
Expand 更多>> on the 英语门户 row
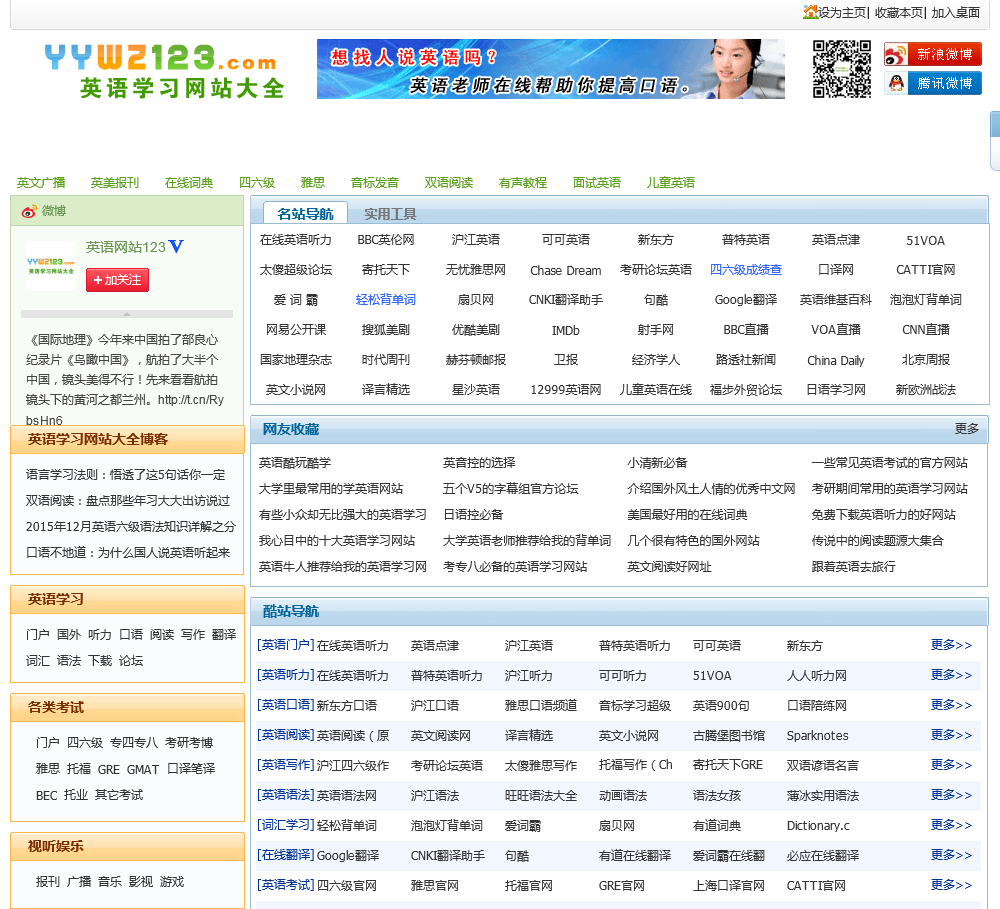tap(950, 645)
